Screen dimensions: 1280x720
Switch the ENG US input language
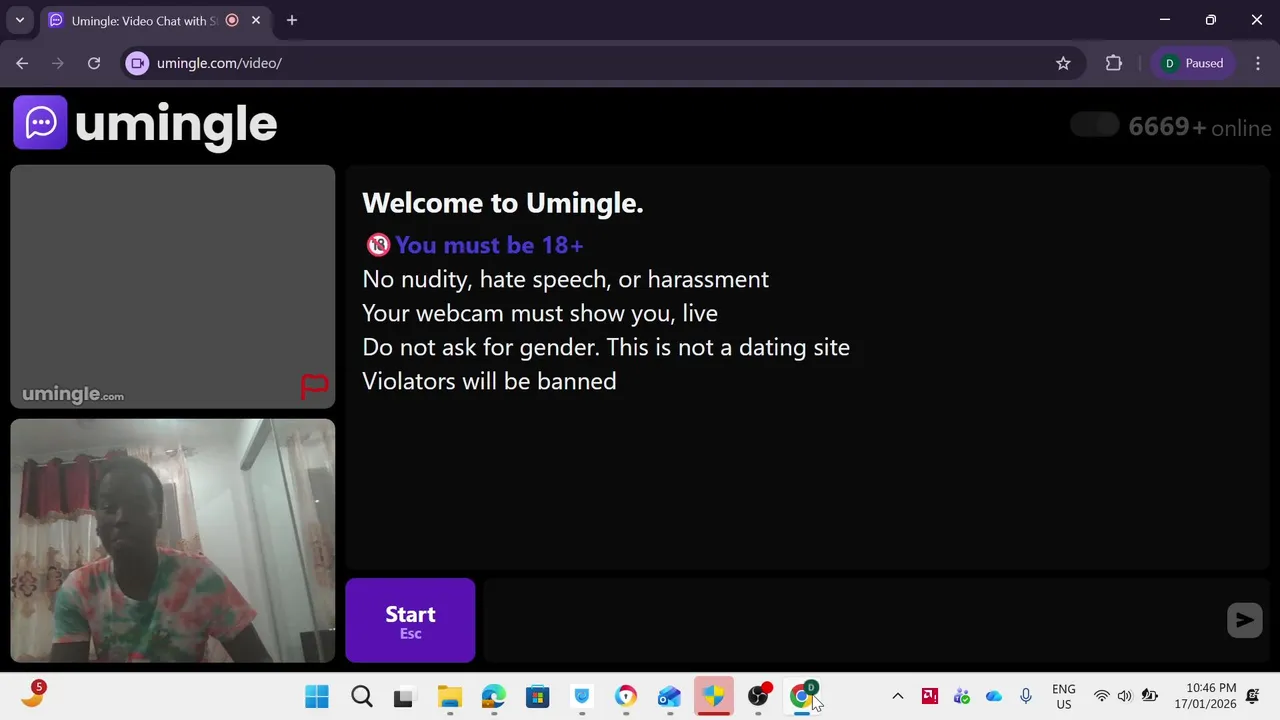tap(1064, 697)
